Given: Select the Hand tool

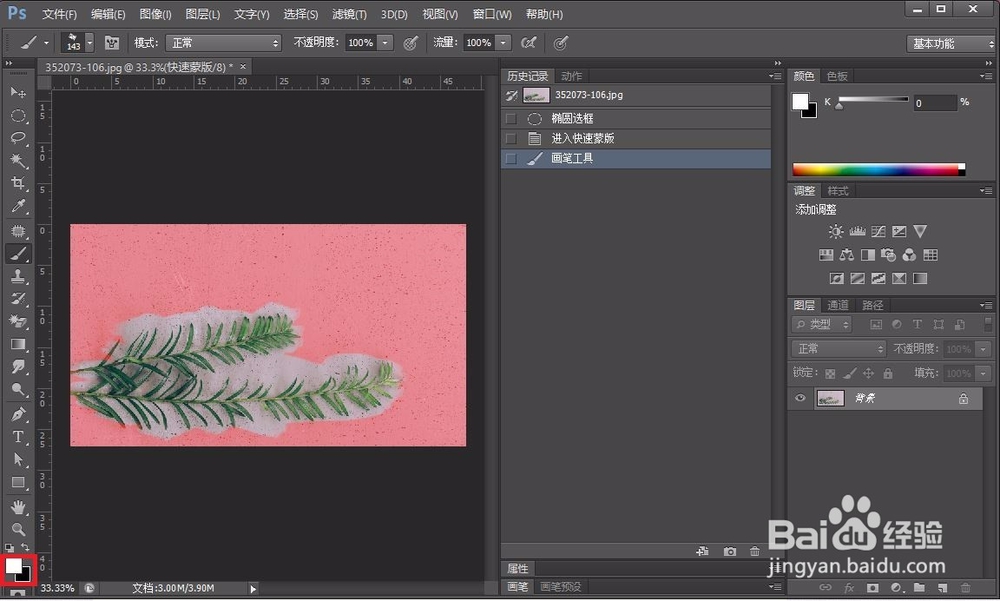Looking at the screenshot, I should pos(18,507).
